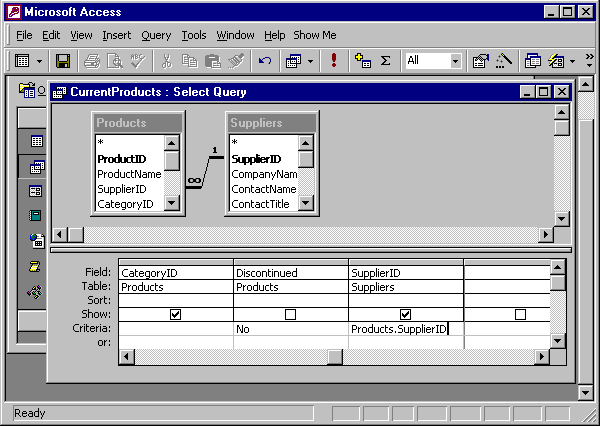The height and width of the screenshot is (426, 600).
Task: Click the Database Window toolbar icon
Action: 533,61
